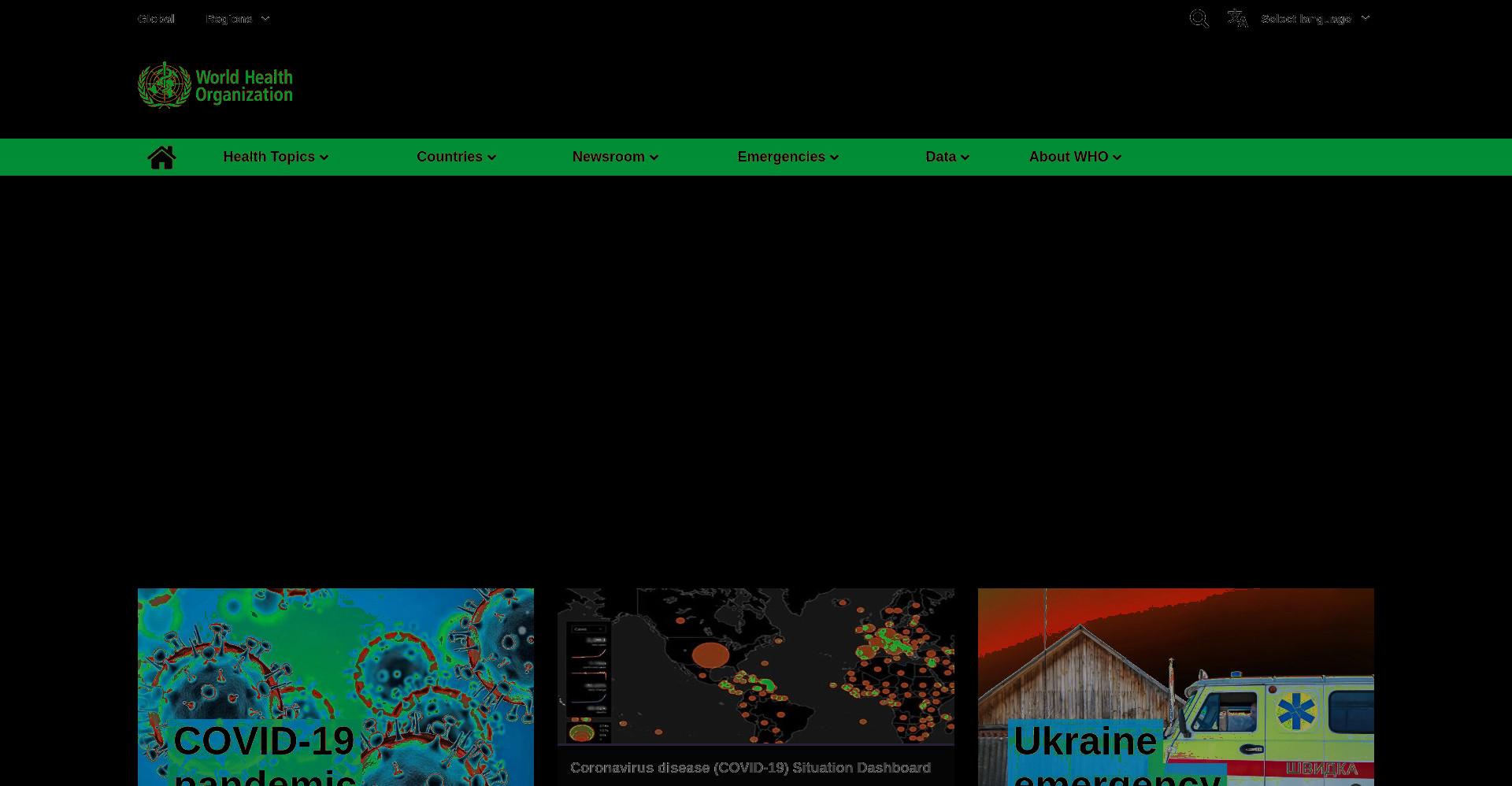The height and width of the screenshot is (786, 1512).
Task: Expand the Data menu
Action: [947, 157]
